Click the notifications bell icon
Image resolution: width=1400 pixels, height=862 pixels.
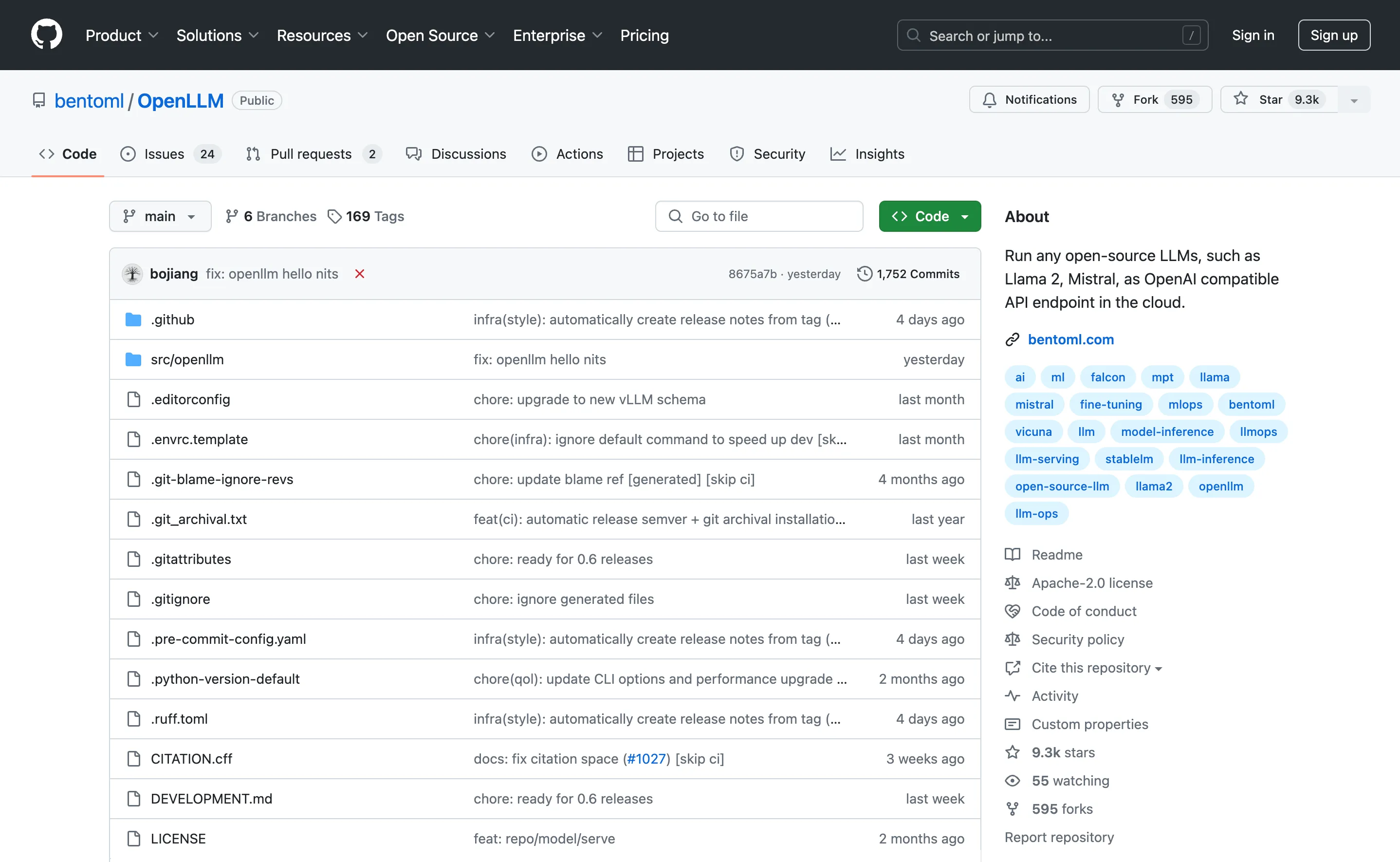click(990, 99)
